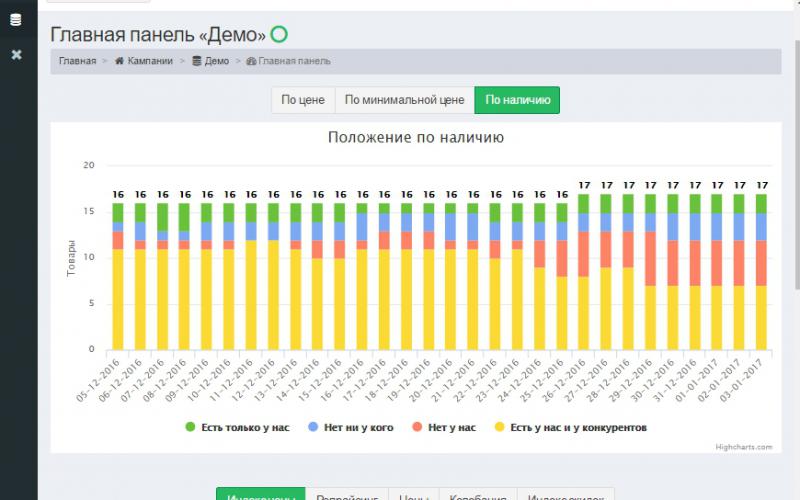Screen dimensions: 800x500
Task: Select the active По наличию button
Action: point(517,100)
